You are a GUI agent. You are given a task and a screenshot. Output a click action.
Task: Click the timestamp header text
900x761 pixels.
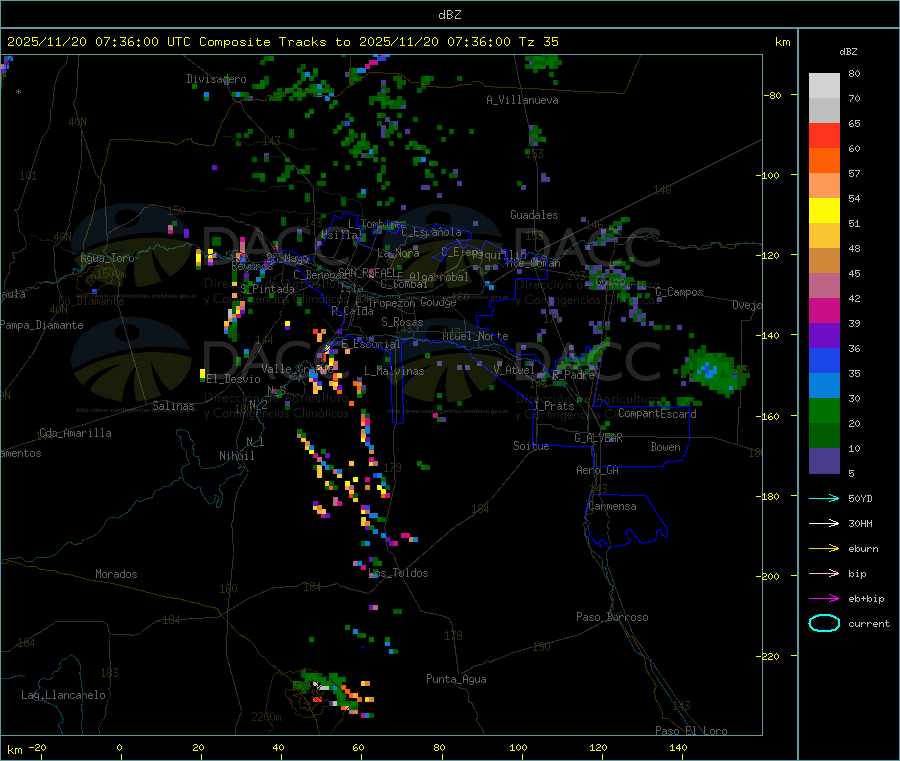pyautogui.click(x=283, y=42)
